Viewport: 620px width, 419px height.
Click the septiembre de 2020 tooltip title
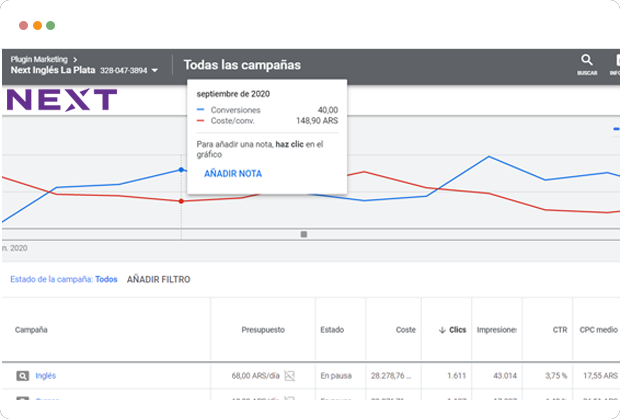tap(233, 94)
